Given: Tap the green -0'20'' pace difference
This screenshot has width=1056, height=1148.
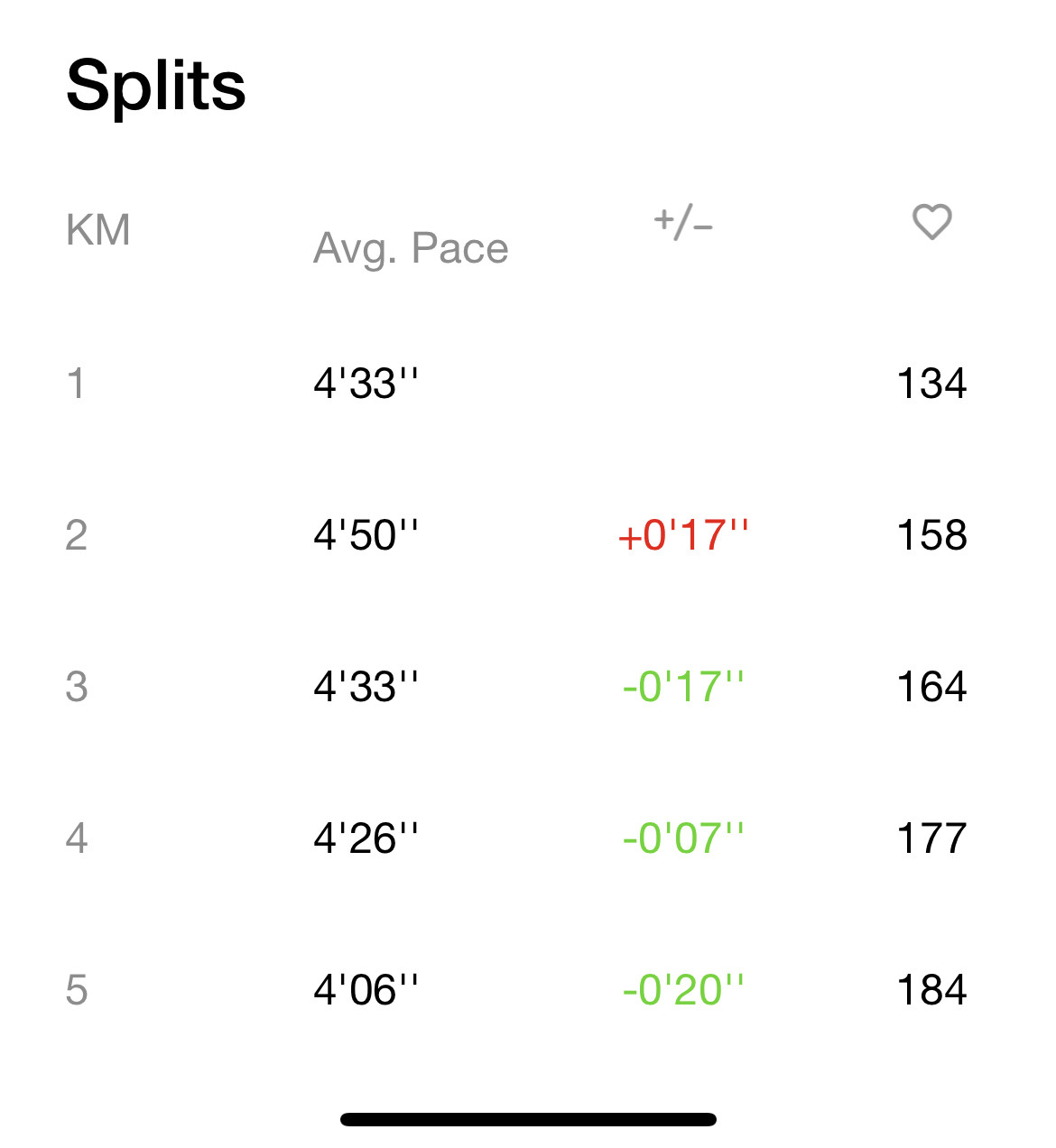Looking at the screenshot, I should click(683, 990).
